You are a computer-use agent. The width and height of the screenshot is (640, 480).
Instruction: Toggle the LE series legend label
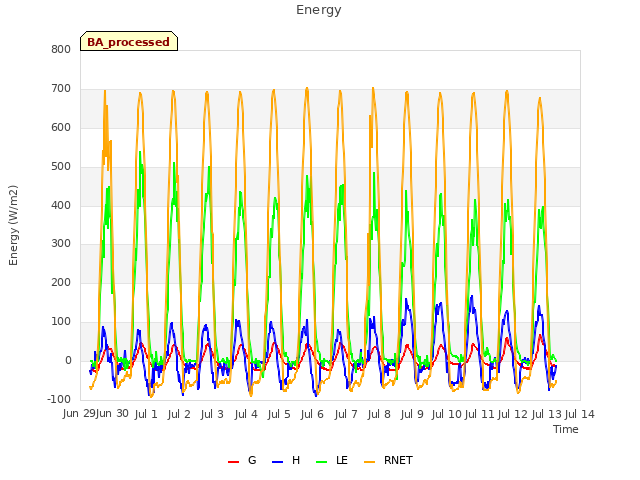(342, 460)
